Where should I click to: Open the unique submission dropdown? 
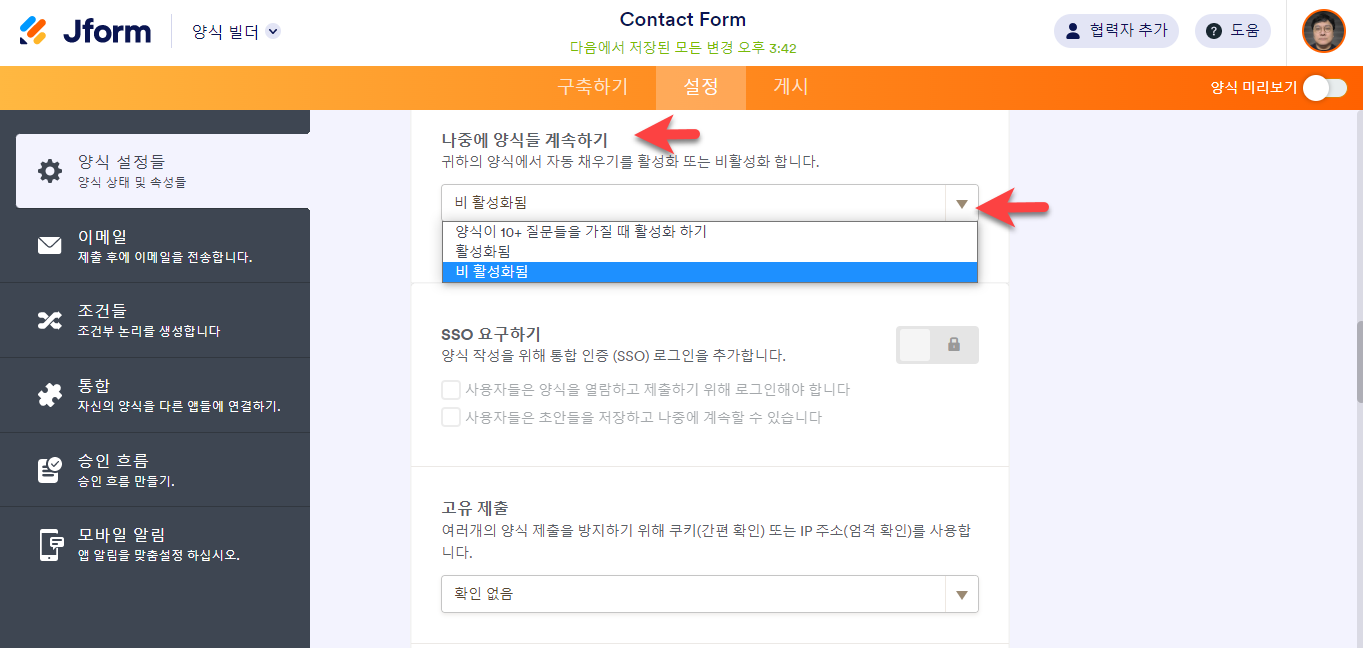pyautogui.click(x=709, y=594)
